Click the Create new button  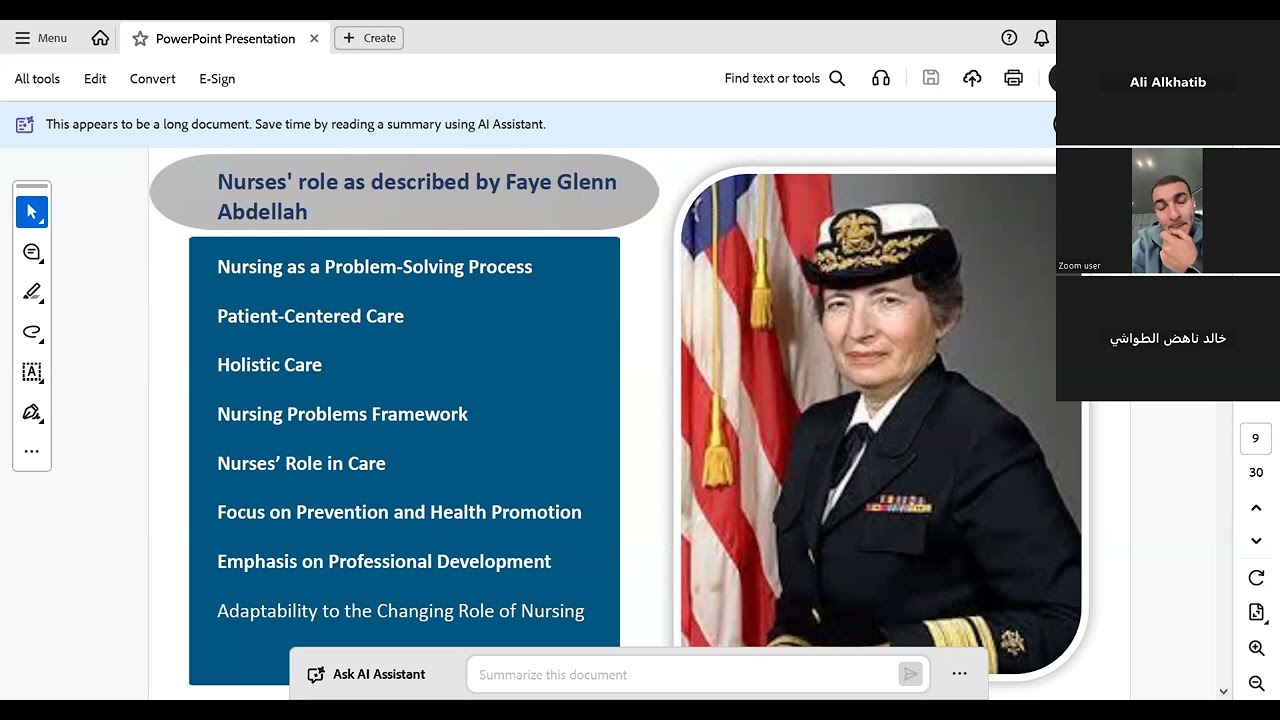[369, 38]
